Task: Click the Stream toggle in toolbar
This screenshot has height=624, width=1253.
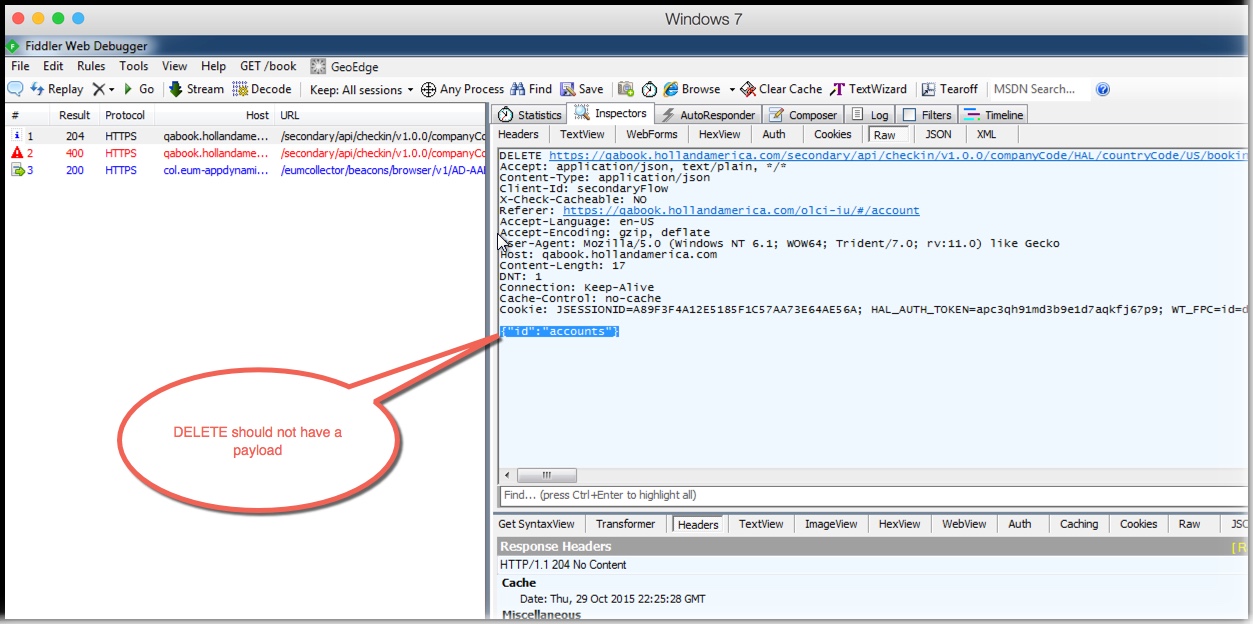Action: 176,89
